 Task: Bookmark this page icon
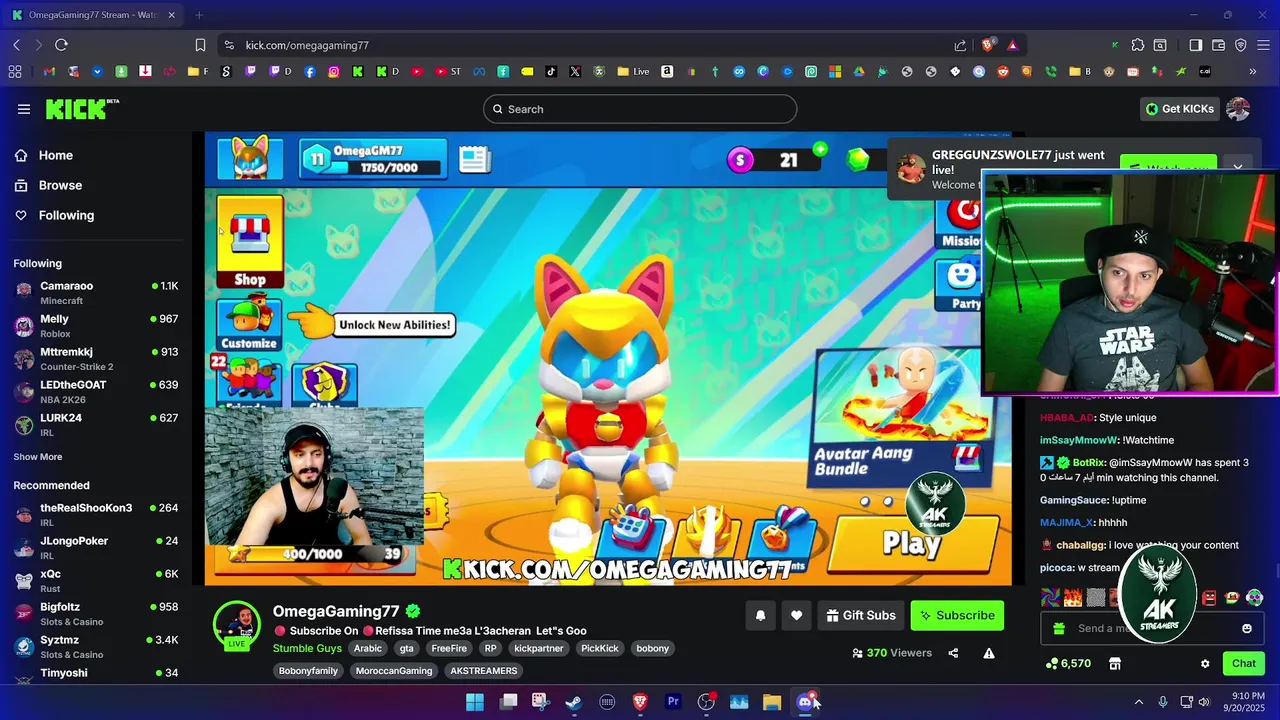click(200, 45)
